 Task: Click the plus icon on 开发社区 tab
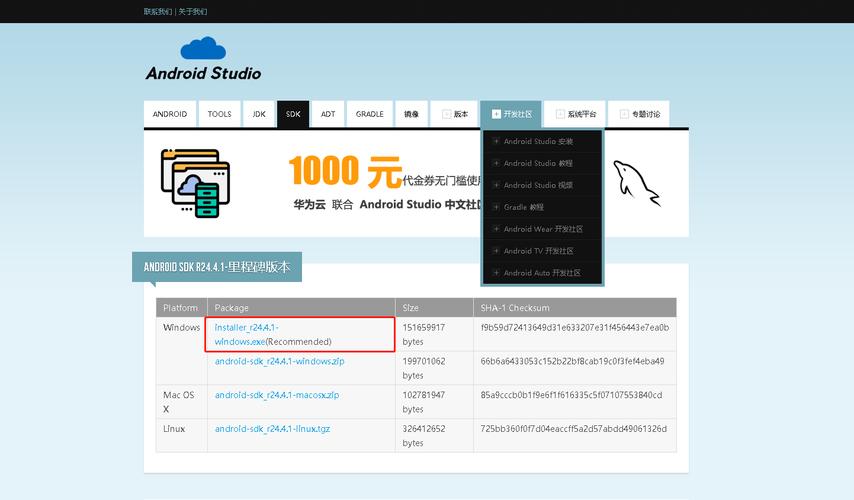pyautogui.click(x=496, y=114)
